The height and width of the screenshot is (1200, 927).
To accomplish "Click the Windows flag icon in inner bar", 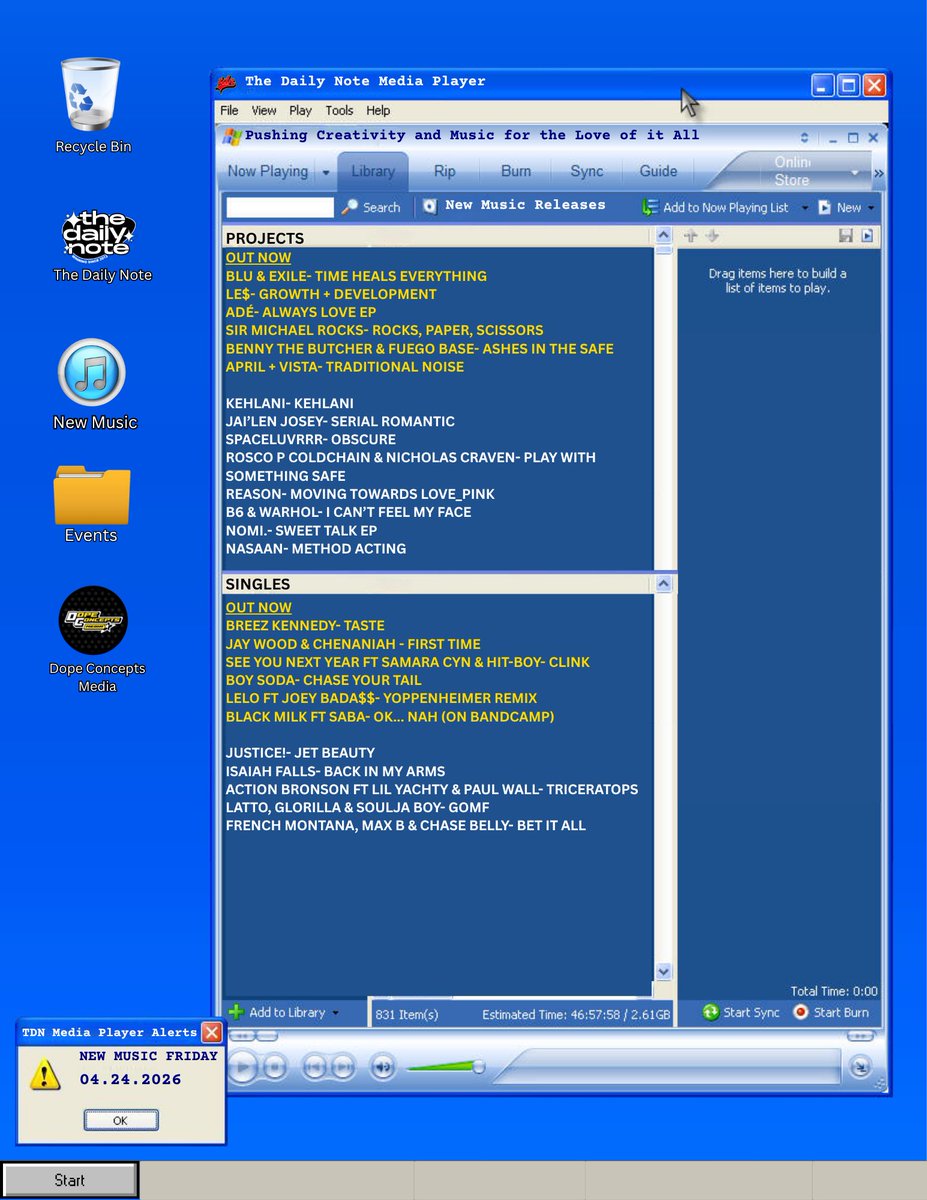I will pyautogui.click(x=232, y=136).
